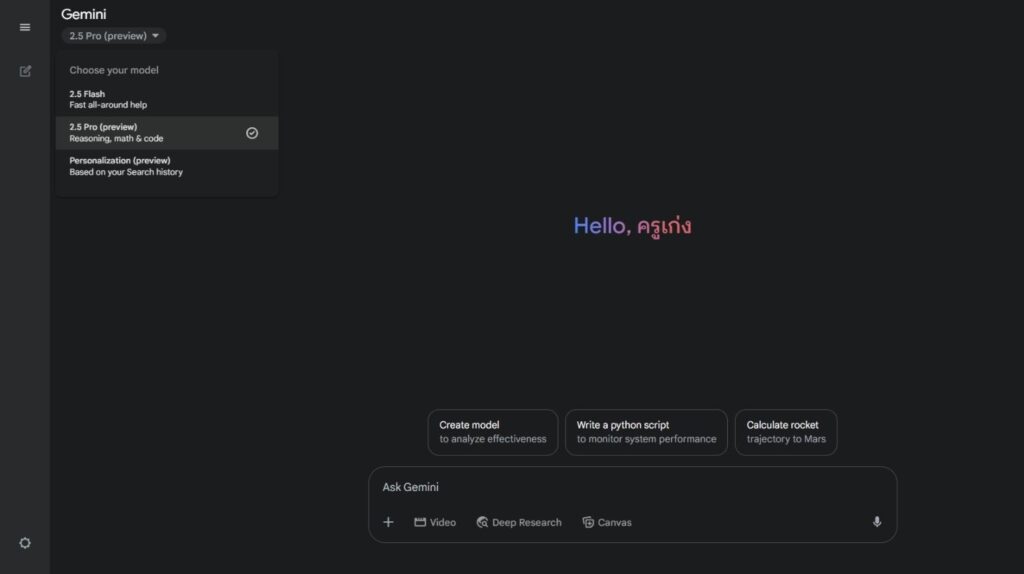Click the Gemini title at top
The width and height of the screenshot is (1024, 574).
click(x=84, y=14)
